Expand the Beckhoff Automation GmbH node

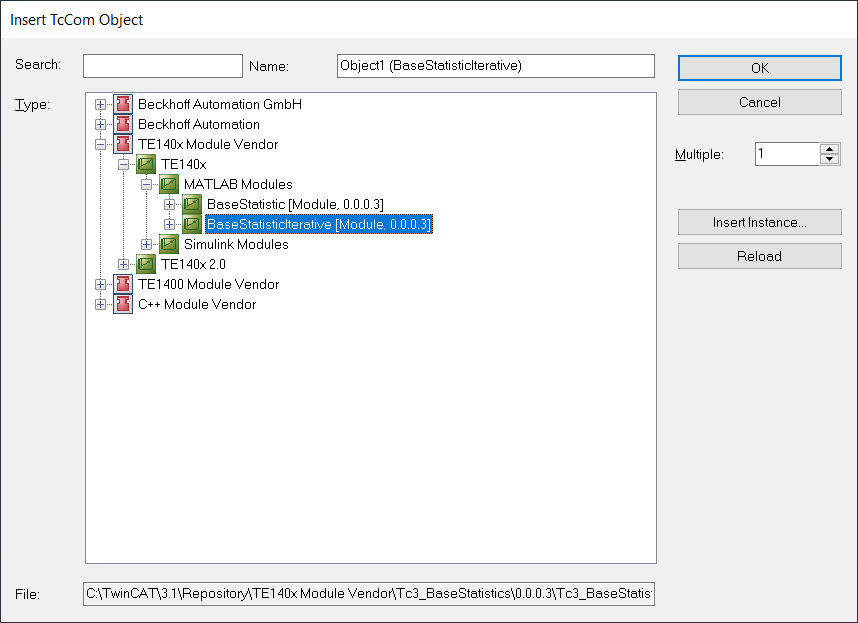pyautogui.click(x=100, y=104)
